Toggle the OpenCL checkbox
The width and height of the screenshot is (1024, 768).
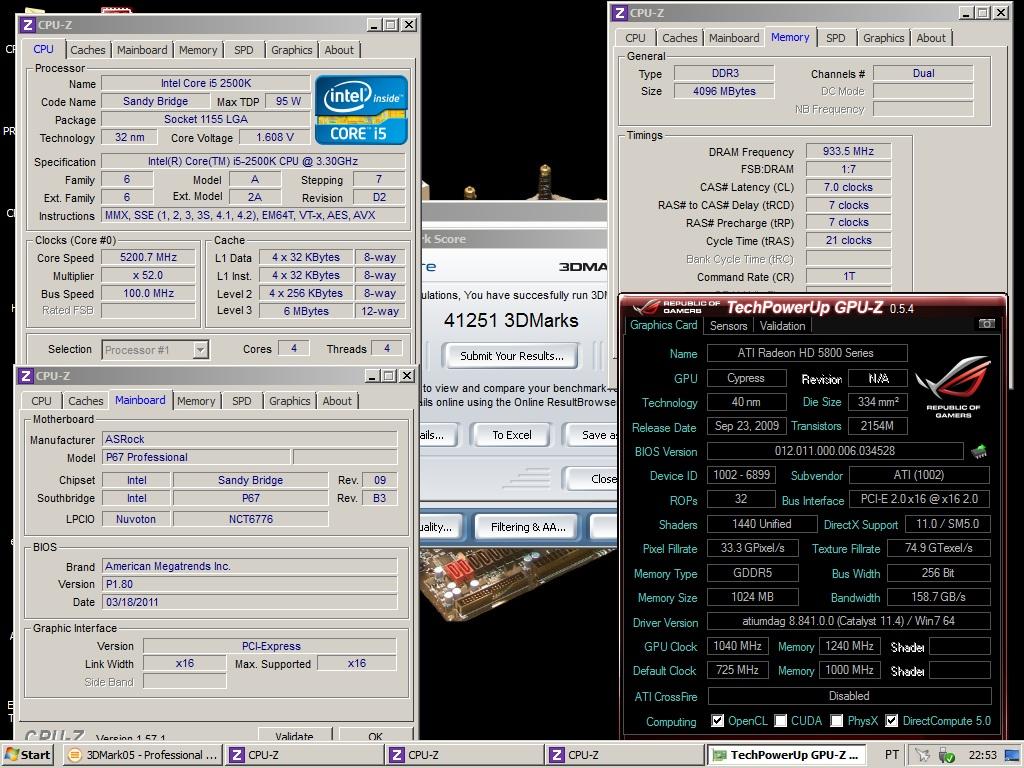coord(718,721)
